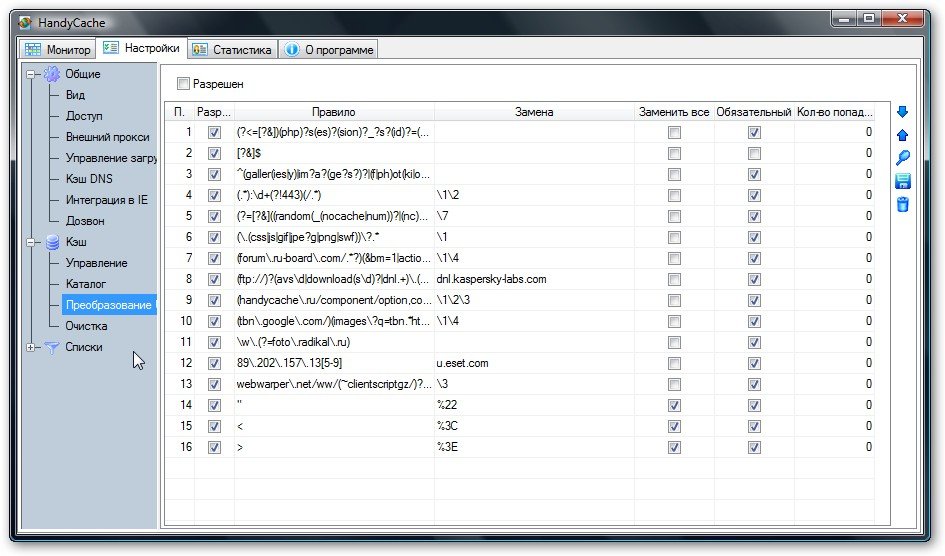The width and height of the screenshot is (945, 556).
Task: Enable the Разрешен checkbox
Action: [x=183, y=84]
